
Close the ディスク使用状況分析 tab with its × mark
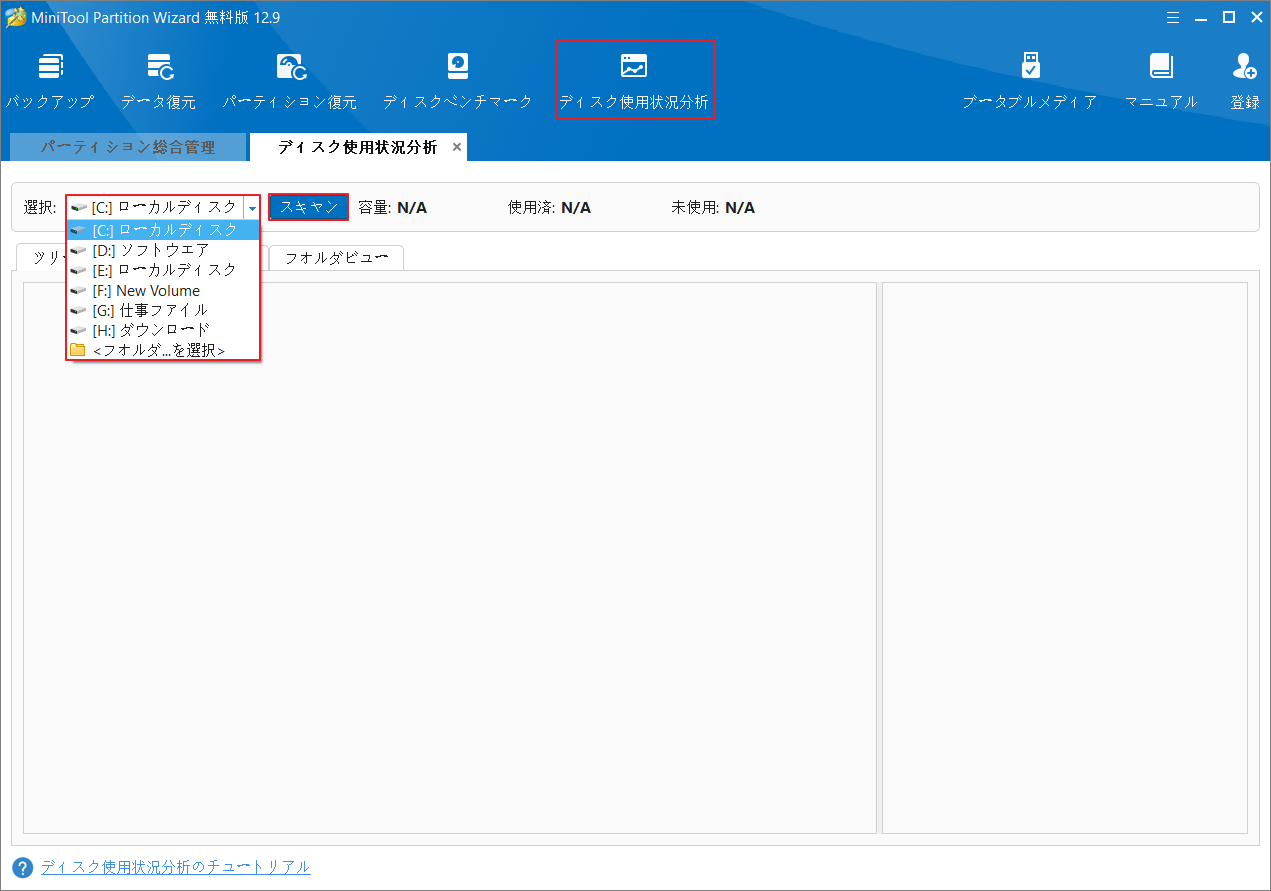point(457,146)
